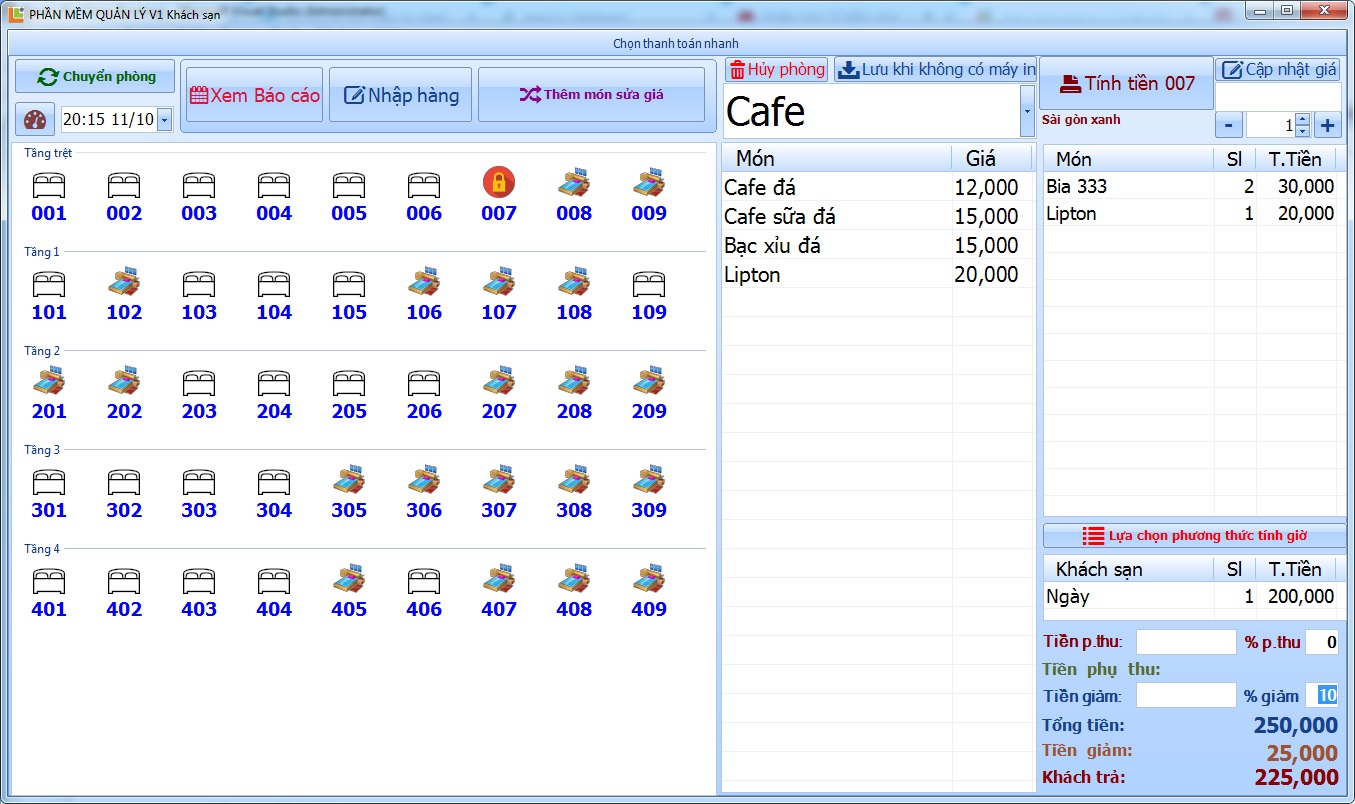Select empty room 403 bed icon
Screen dimensions: 1355x804
[199, 581]
